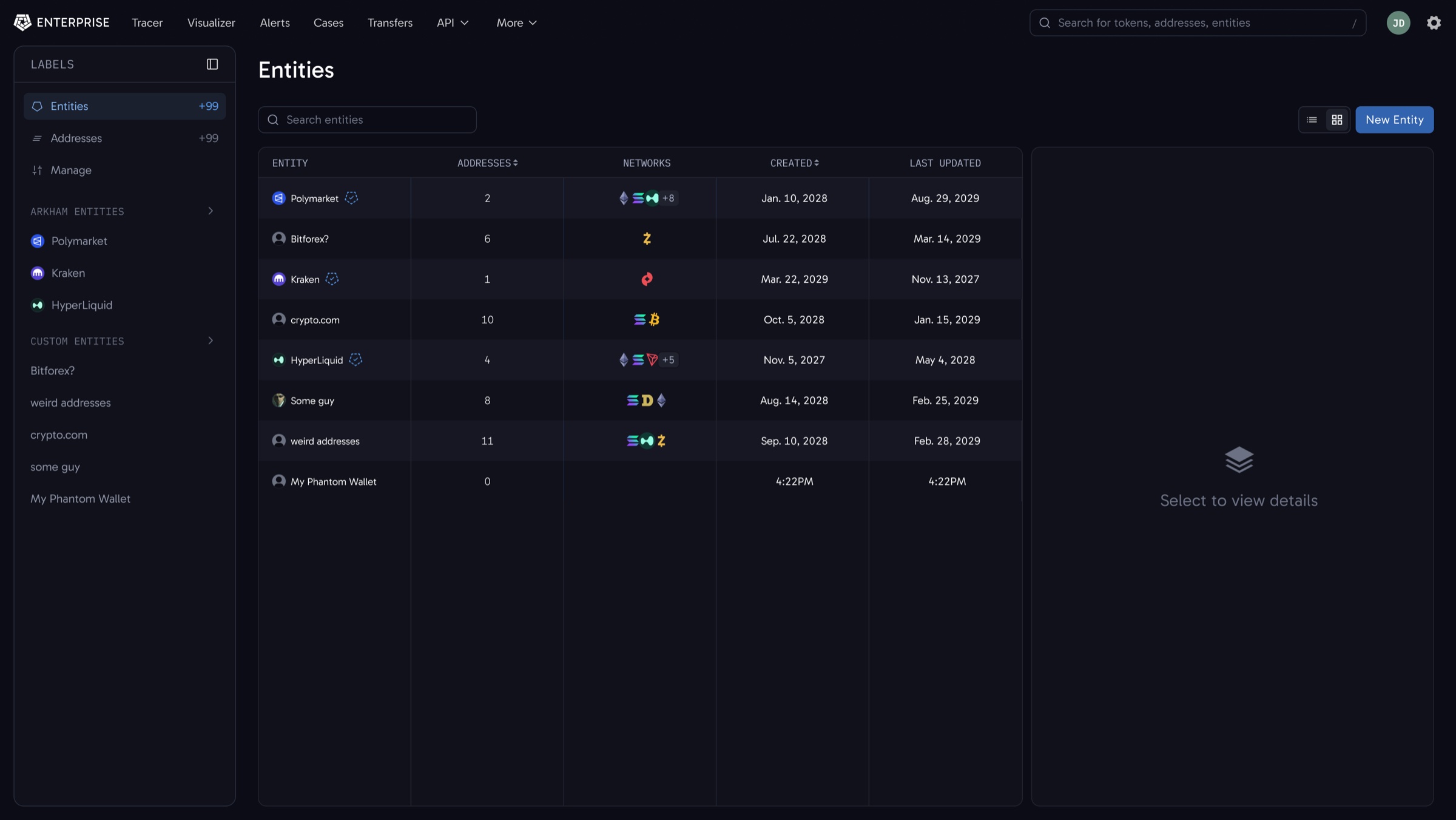The image size is (1456, 820).
Task: Expand Custom Entities section chevron
Action: [x=211, y=341]
